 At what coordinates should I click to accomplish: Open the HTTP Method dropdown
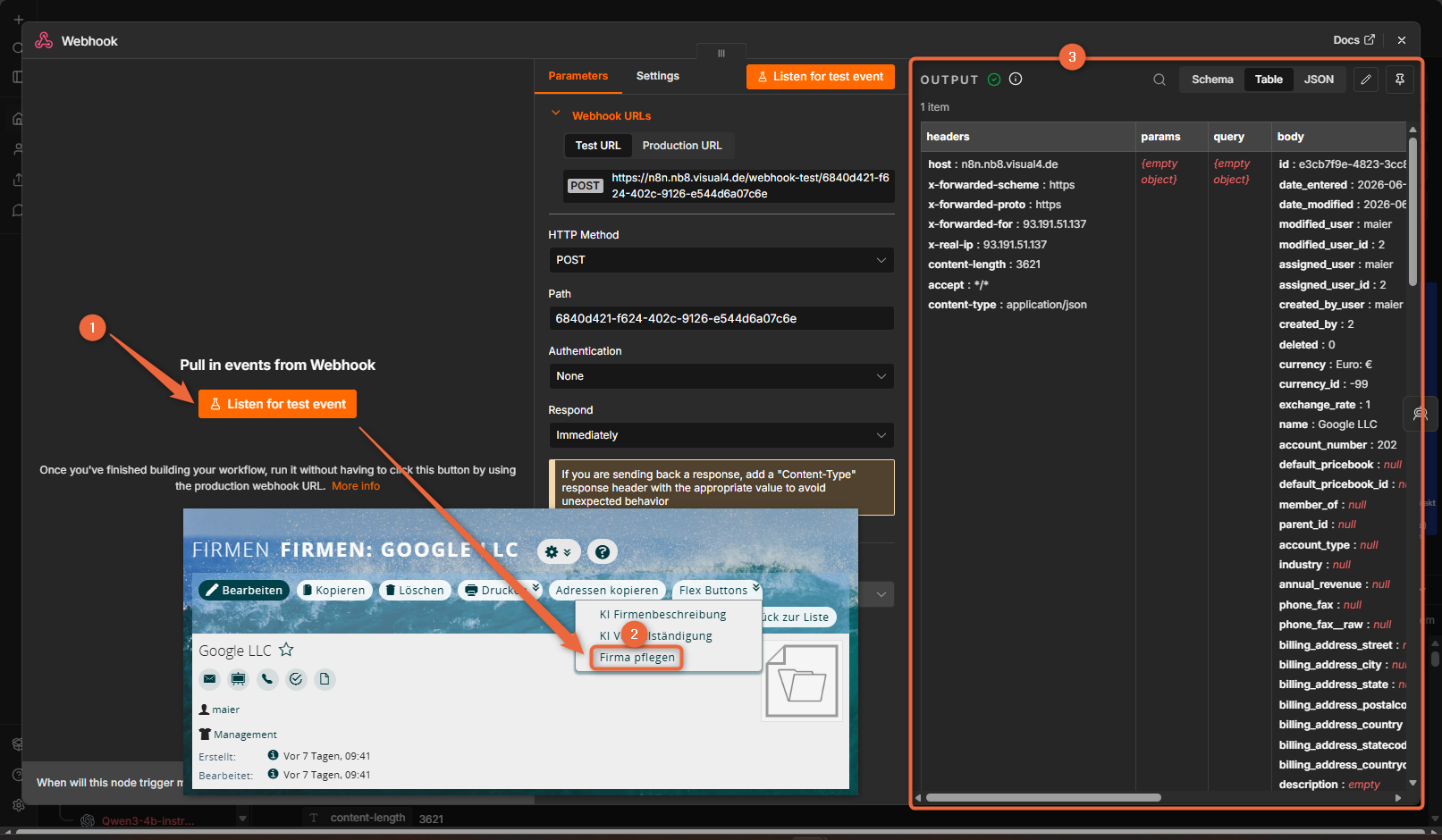(721, 260)
